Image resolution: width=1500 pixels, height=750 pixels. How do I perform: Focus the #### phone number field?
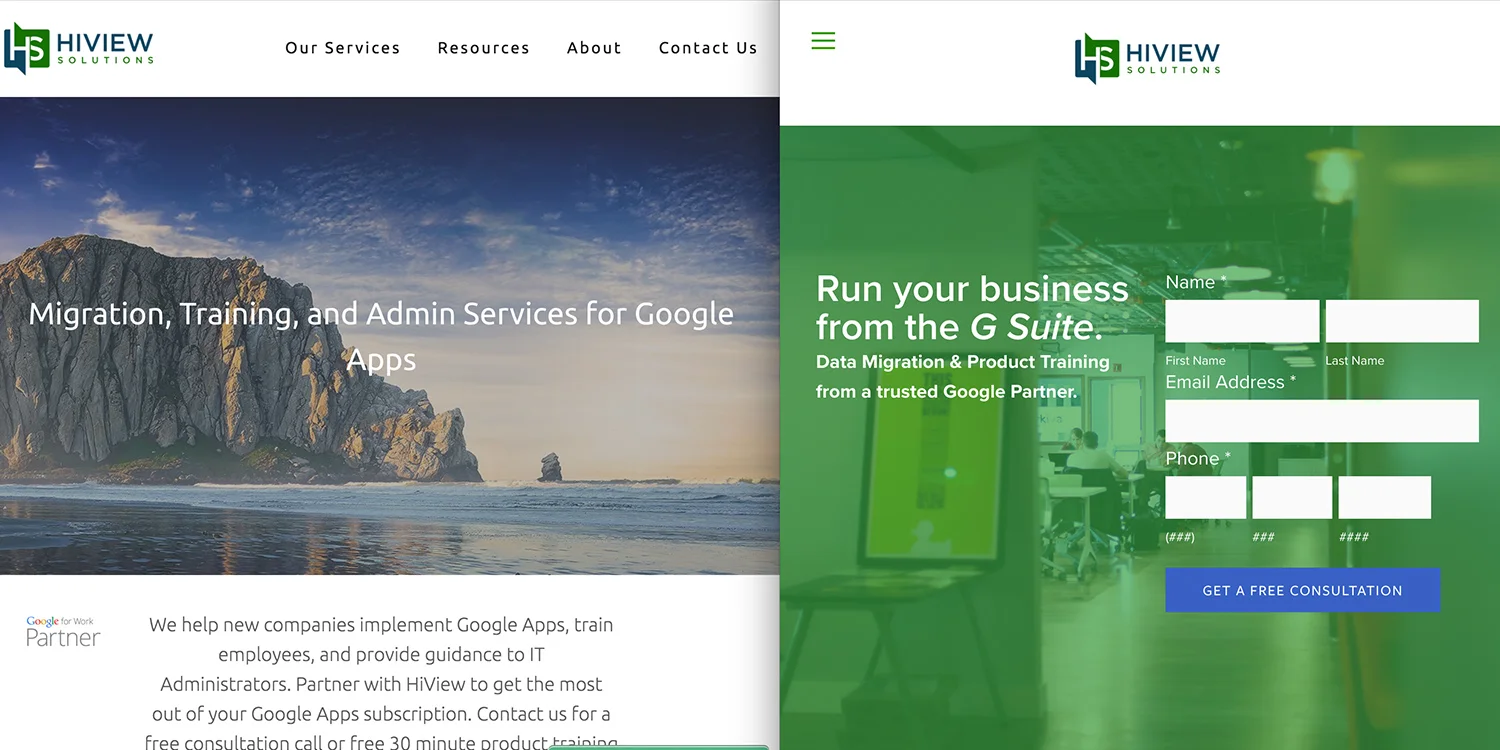[1385, 497]
